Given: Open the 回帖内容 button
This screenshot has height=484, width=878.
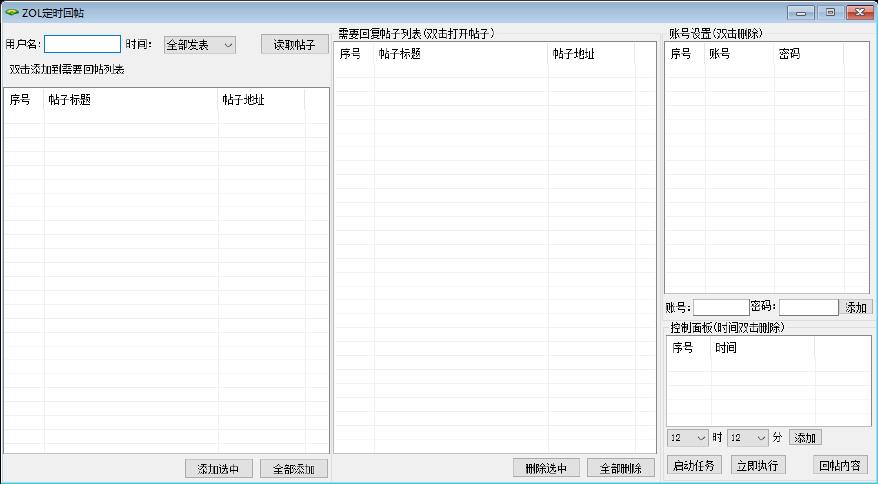Looking at the screenshot, I should click(x=840, y=465).
